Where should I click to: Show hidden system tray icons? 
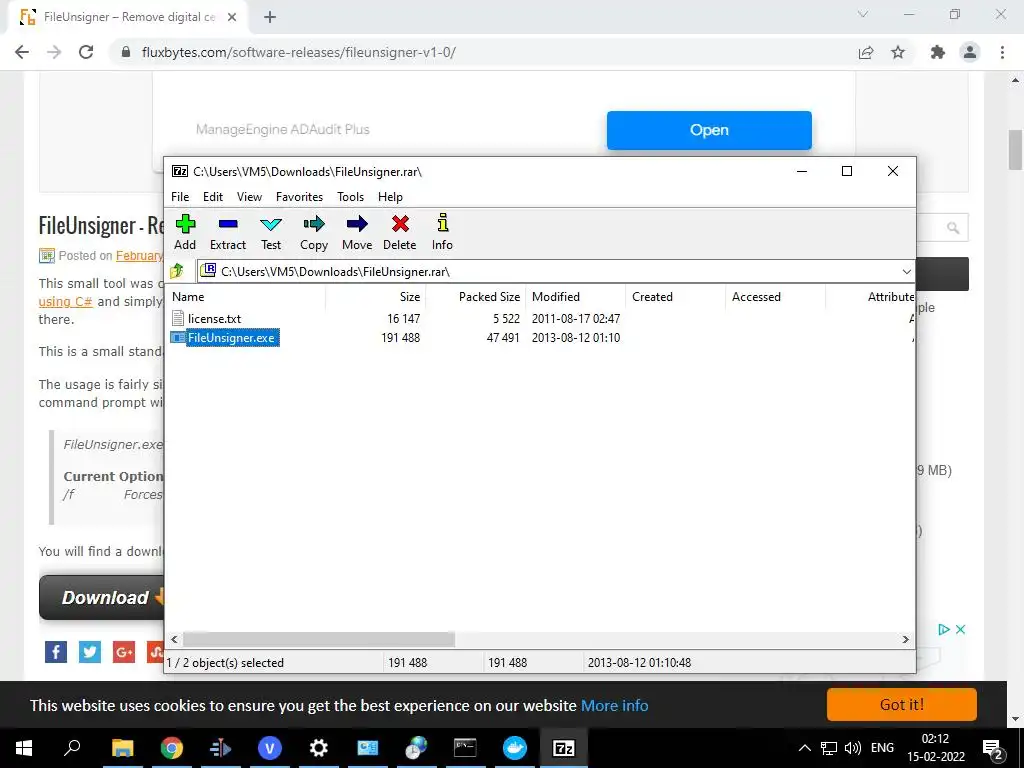click(x=805, y=748)
